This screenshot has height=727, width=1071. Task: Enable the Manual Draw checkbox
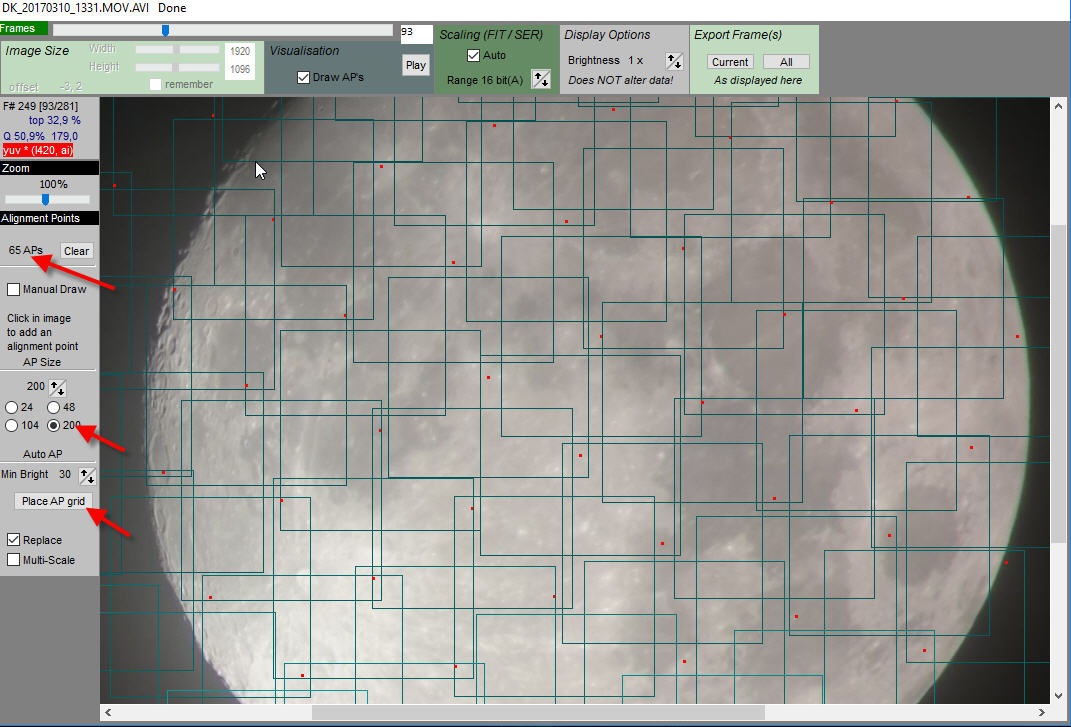point(14,290)
